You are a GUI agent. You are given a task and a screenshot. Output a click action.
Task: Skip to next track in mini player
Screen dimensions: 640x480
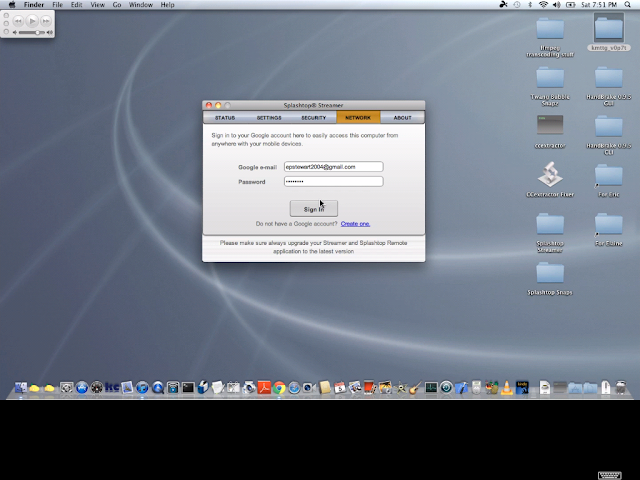(x=46, y=20)
